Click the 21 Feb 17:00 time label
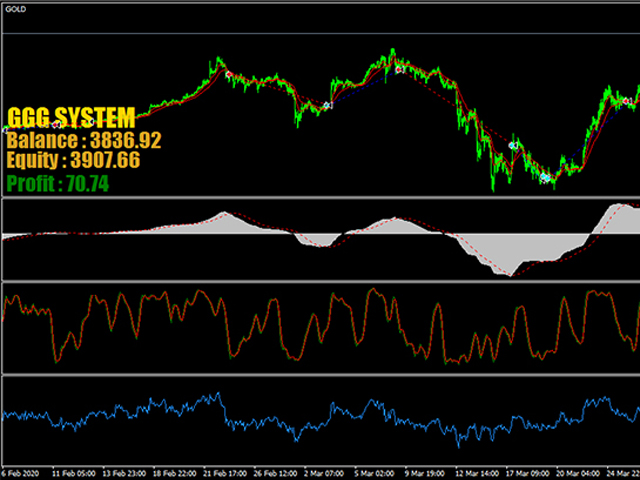Screen dimensions: 640x480 (225, 473)
